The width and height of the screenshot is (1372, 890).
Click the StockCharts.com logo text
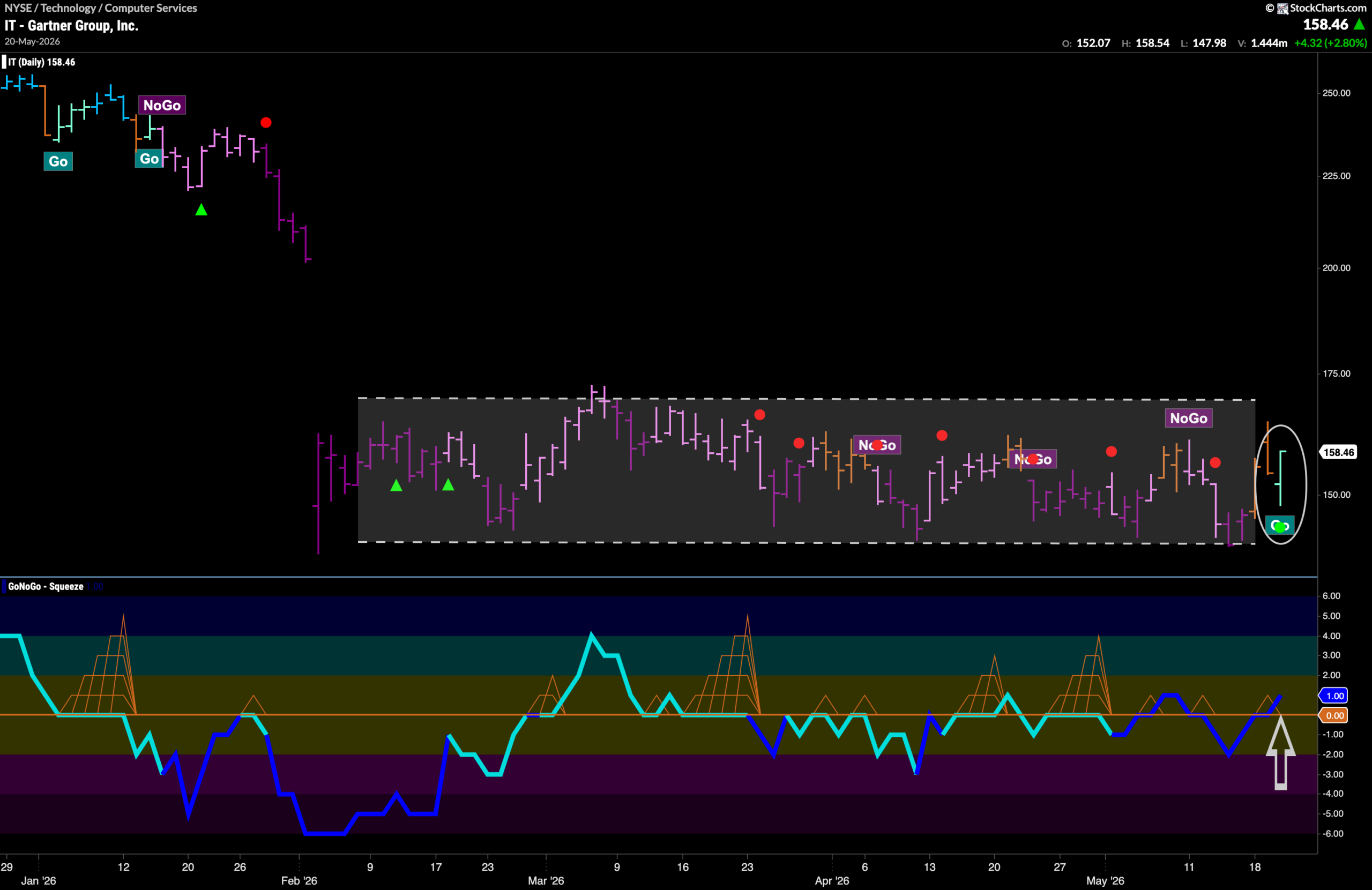click(1328, 8)
